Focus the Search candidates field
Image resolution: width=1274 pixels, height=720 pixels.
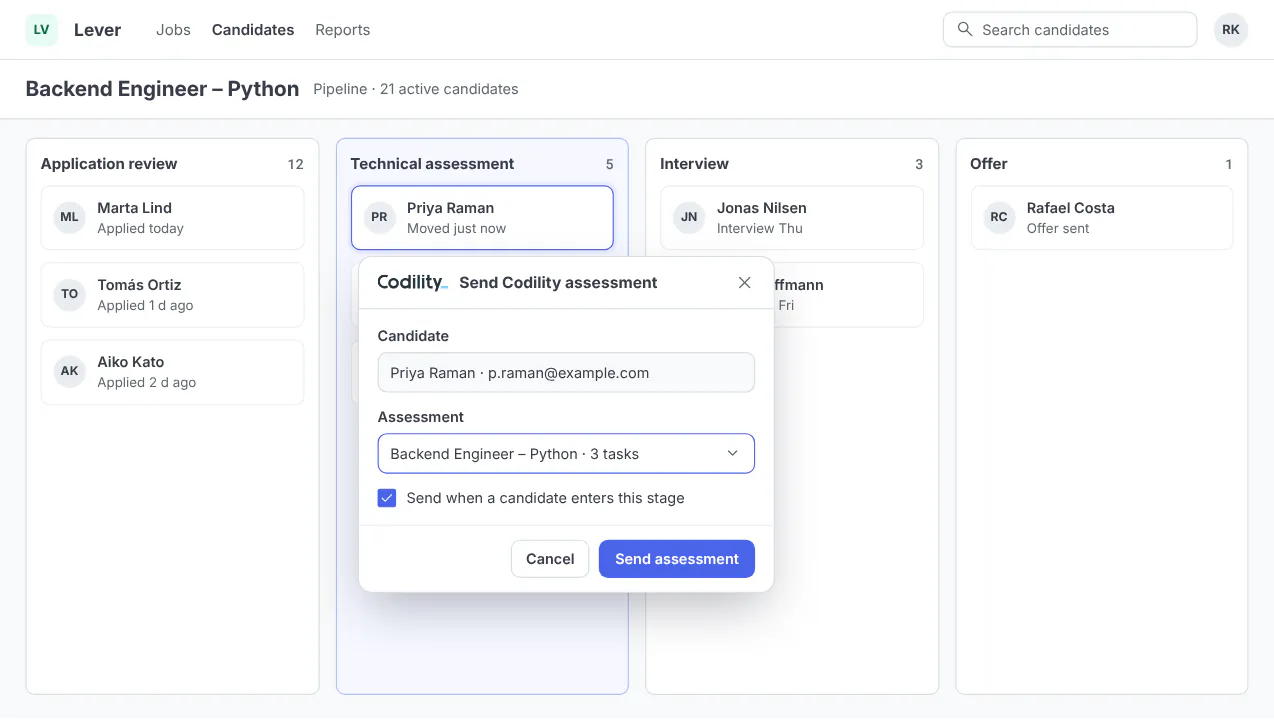1070,30
